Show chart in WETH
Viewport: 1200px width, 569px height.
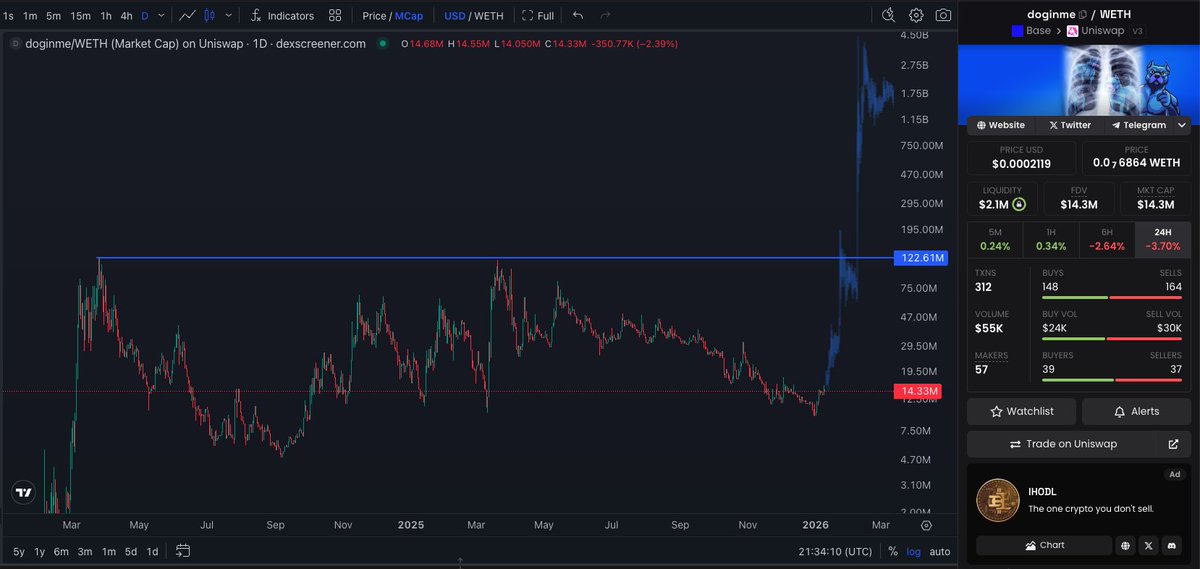[x=488, y=16]
